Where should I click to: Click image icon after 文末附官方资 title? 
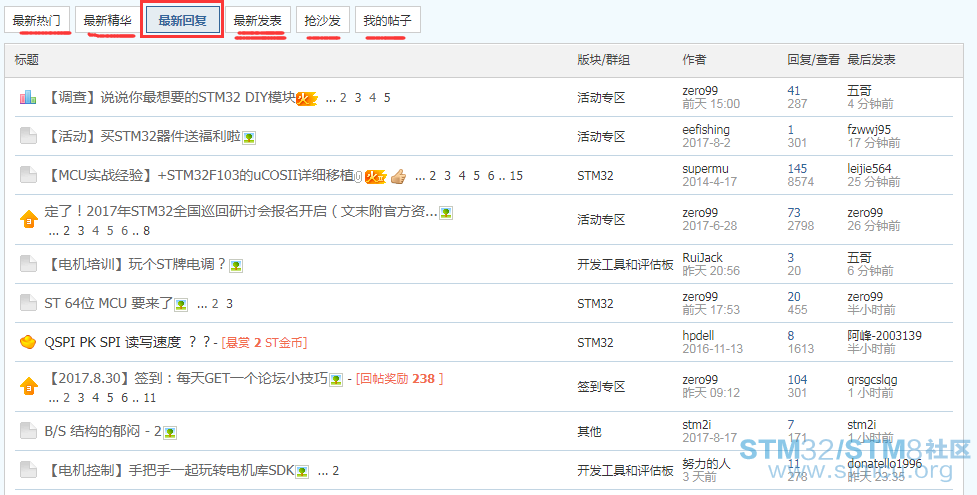pos(446,213)
